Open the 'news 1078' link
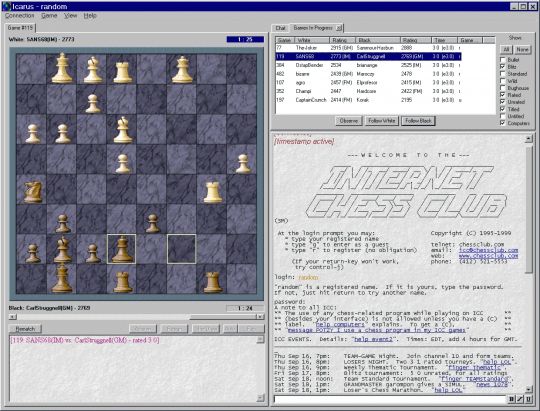Screen dimensions: 540x411 [x=492, y=384]
